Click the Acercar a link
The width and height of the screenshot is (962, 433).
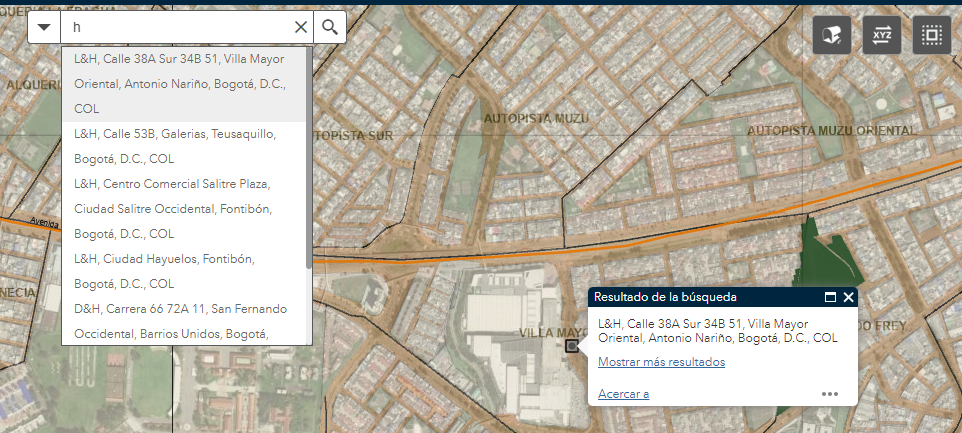click(x=623, y=394)
